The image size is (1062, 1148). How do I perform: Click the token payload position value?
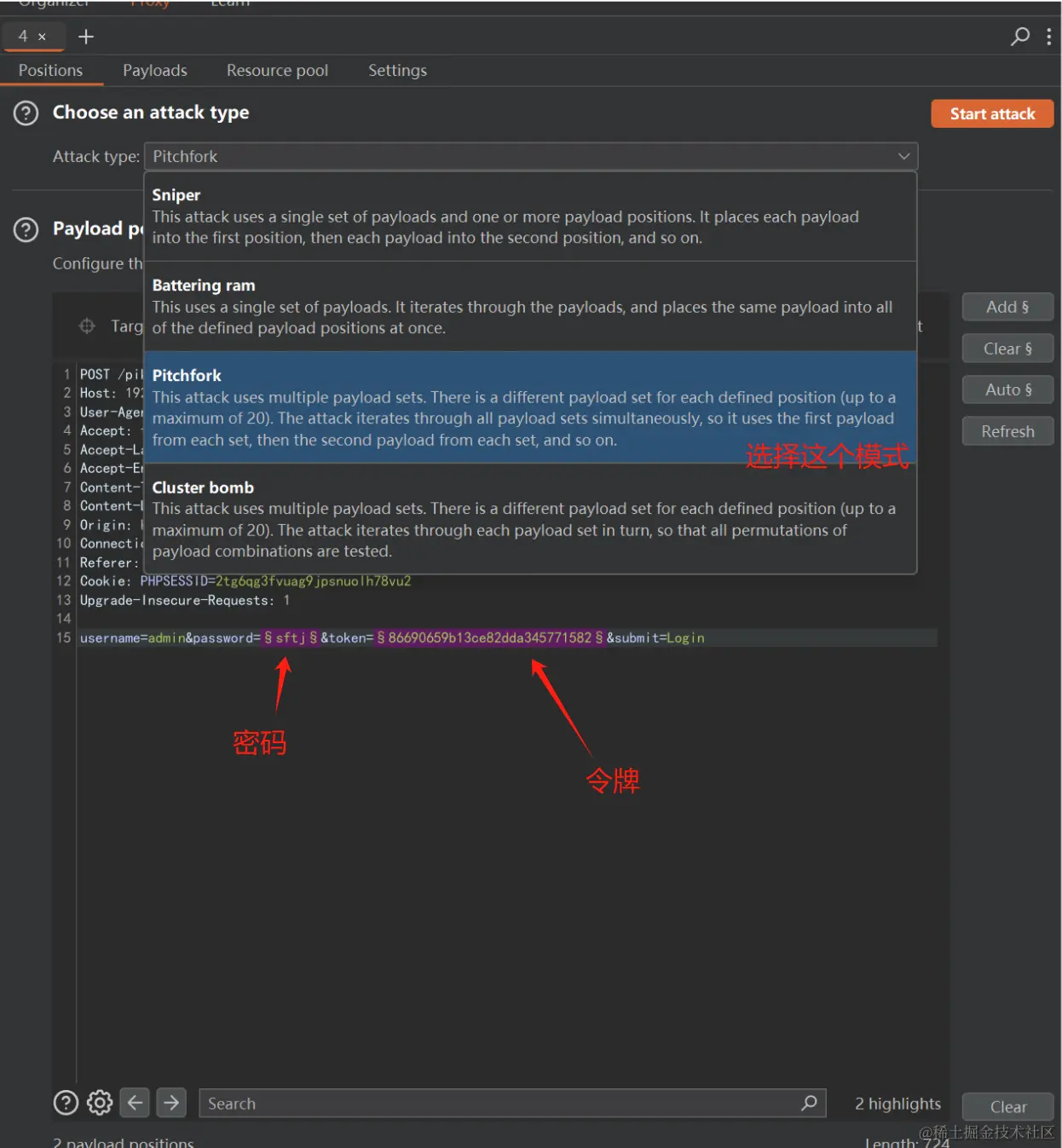coord(490,637)
